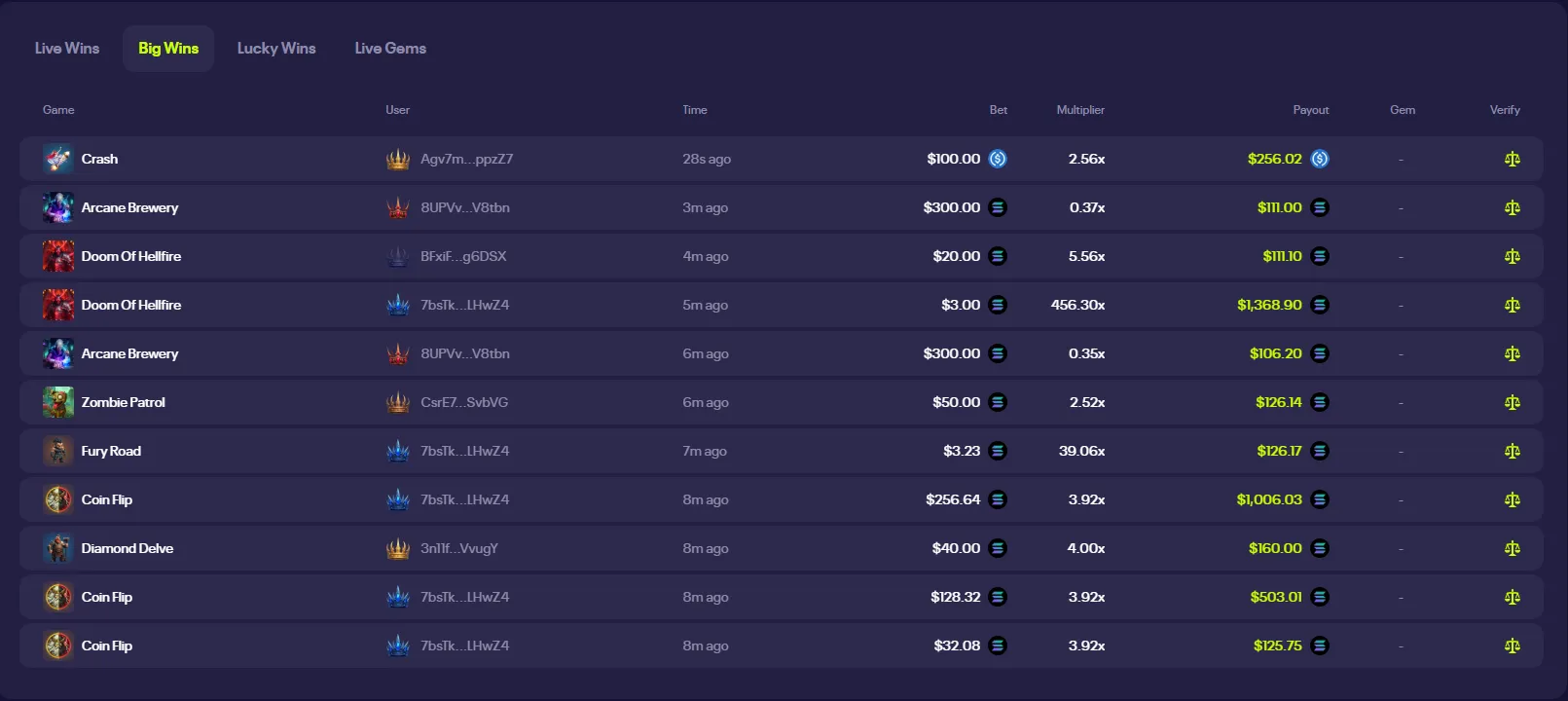Click crown icon beside CsrE7...SvbVG

(398, 402)
